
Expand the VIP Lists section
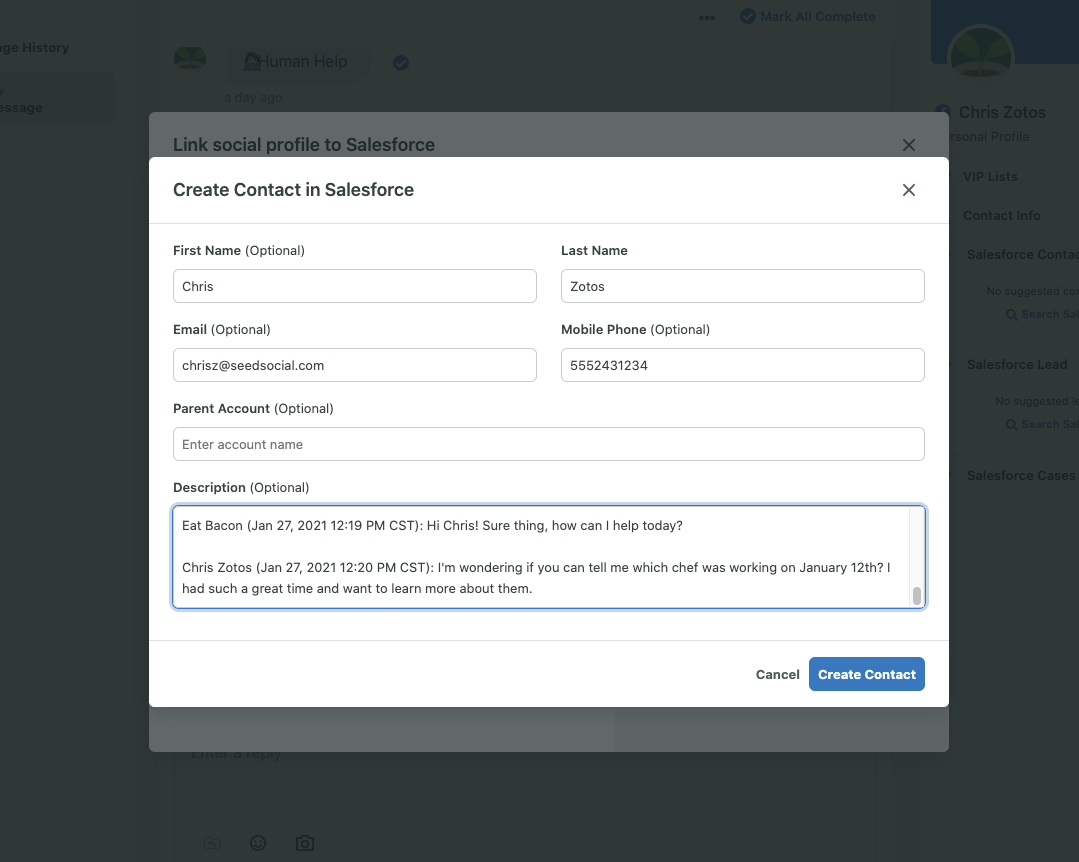coord(990,176)
